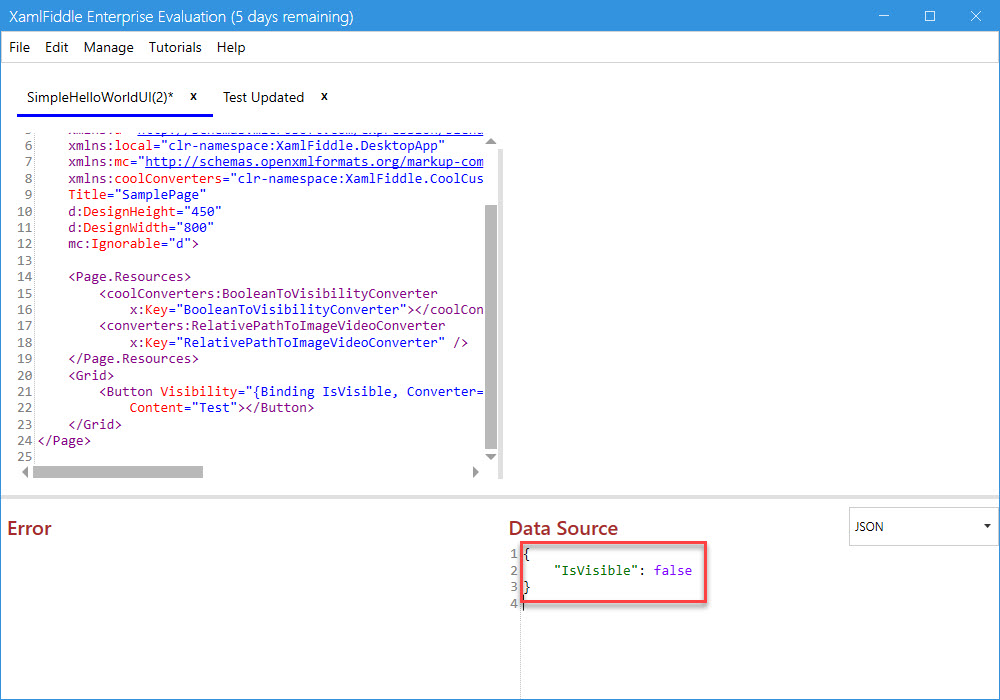Screen dimensions: 1000x700
Task: Open the JSON data source type dropdown
Action: coord(923,527)
